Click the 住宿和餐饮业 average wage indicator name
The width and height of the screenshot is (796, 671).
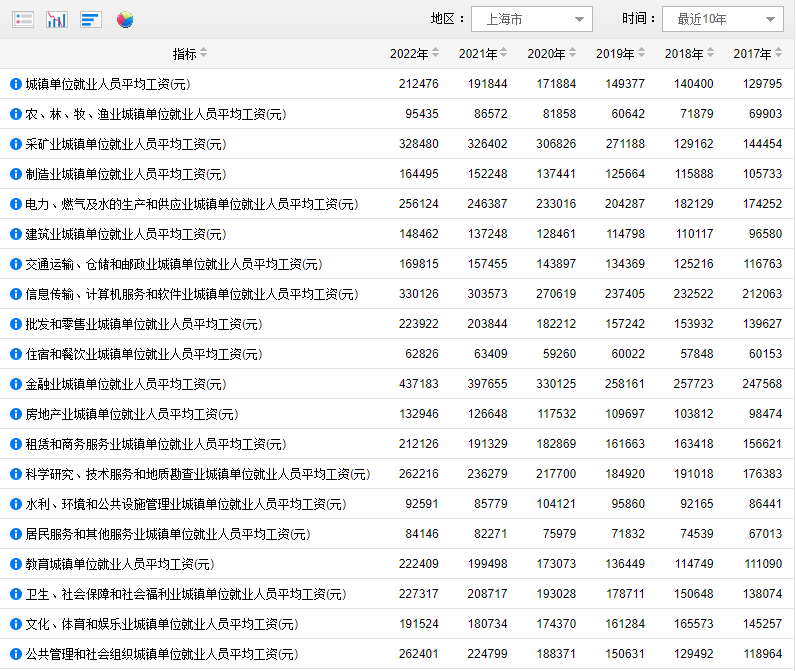(143, 354)
